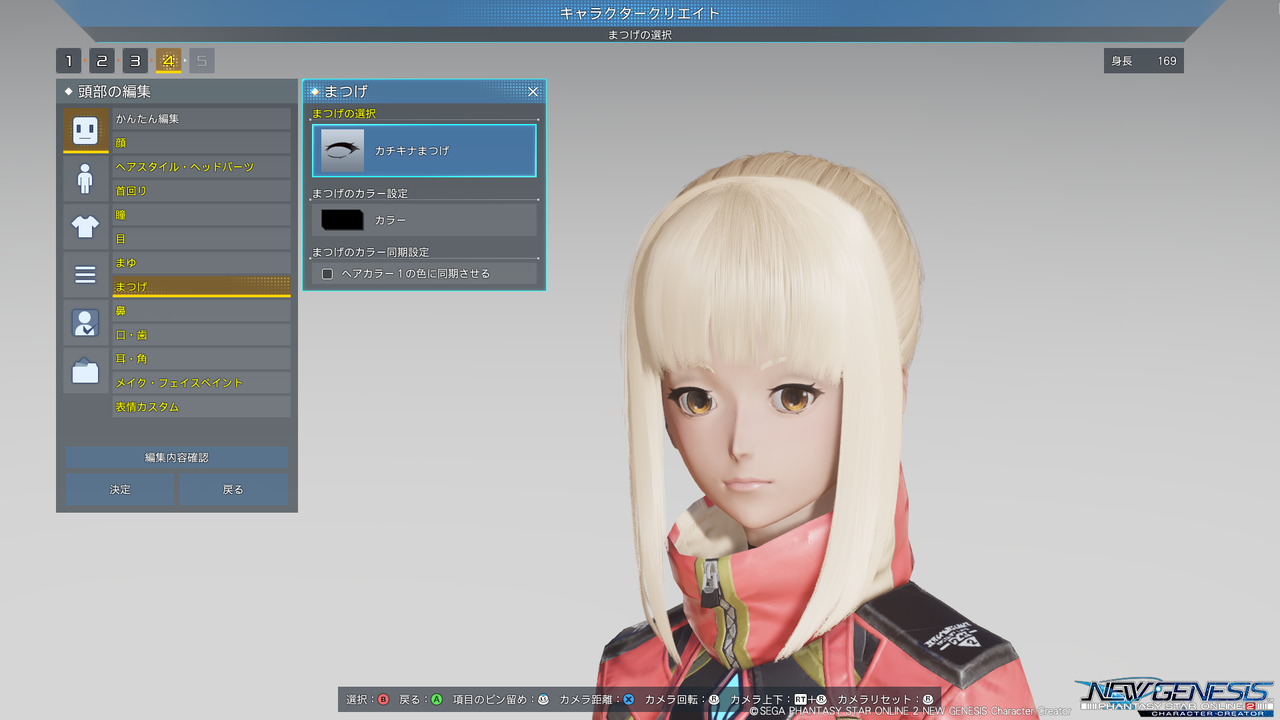Open the 鼻 menu entry
The height and width of the screenshot is (720, 1280).
pos(201,311)
